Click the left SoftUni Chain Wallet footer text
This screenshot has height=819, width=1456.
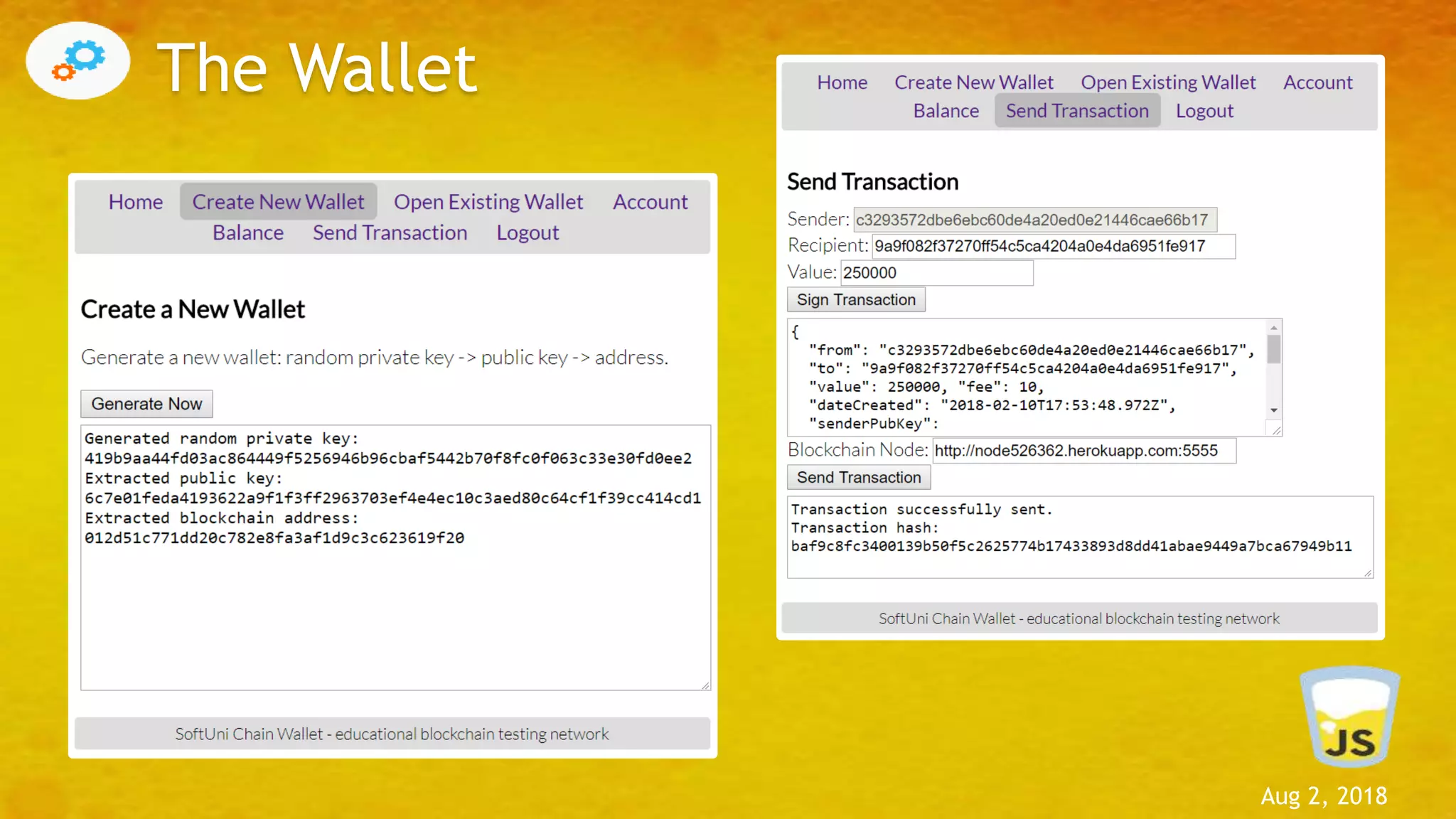tap(392, 734)
